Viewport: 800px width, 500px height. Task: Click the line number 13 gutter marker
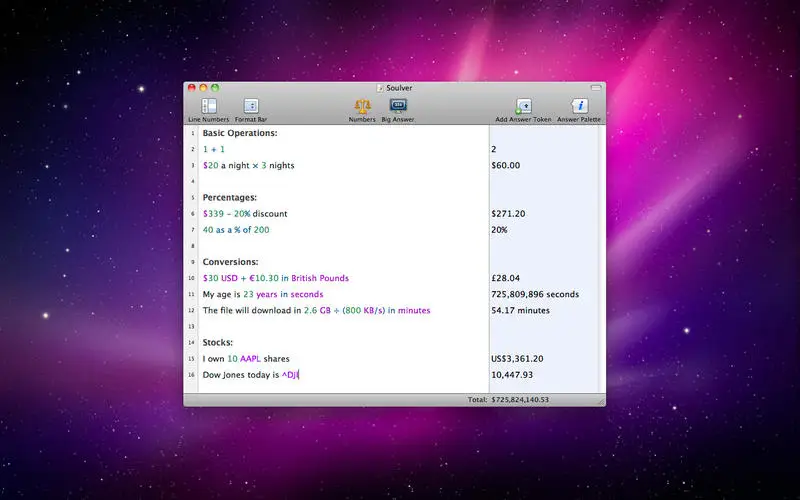coord(192,327)
